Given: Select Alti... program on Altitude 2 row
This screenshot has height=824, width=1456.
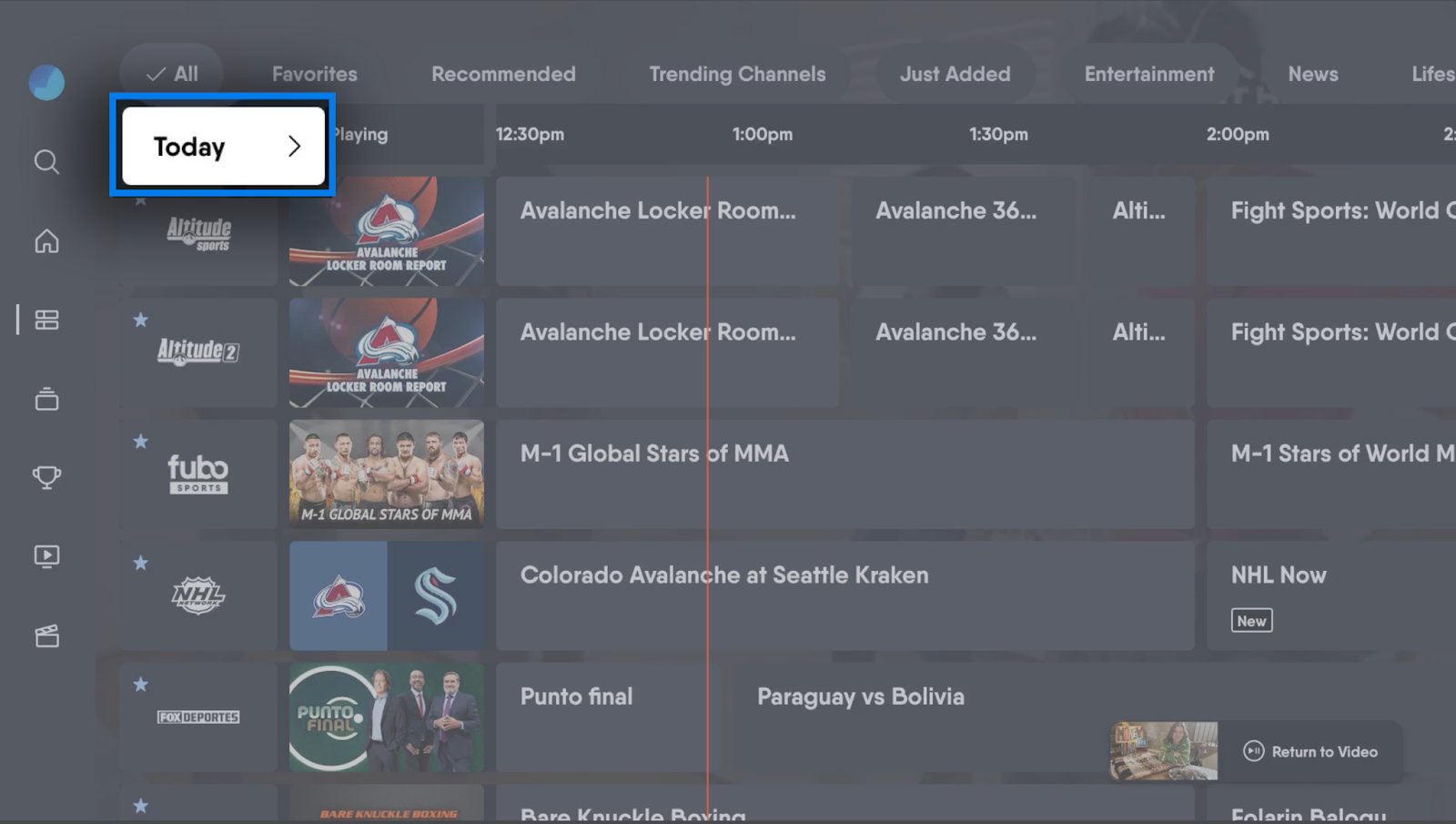Looking at the screenshot, I should [x=1141, y=353].
